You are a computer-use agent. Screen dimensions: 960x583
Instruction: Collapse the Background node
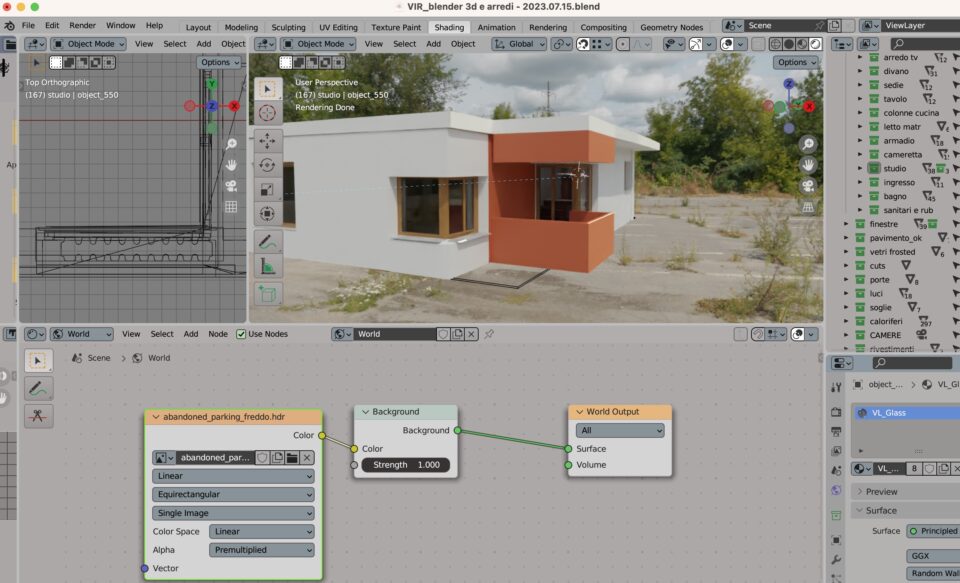point(365,412)
